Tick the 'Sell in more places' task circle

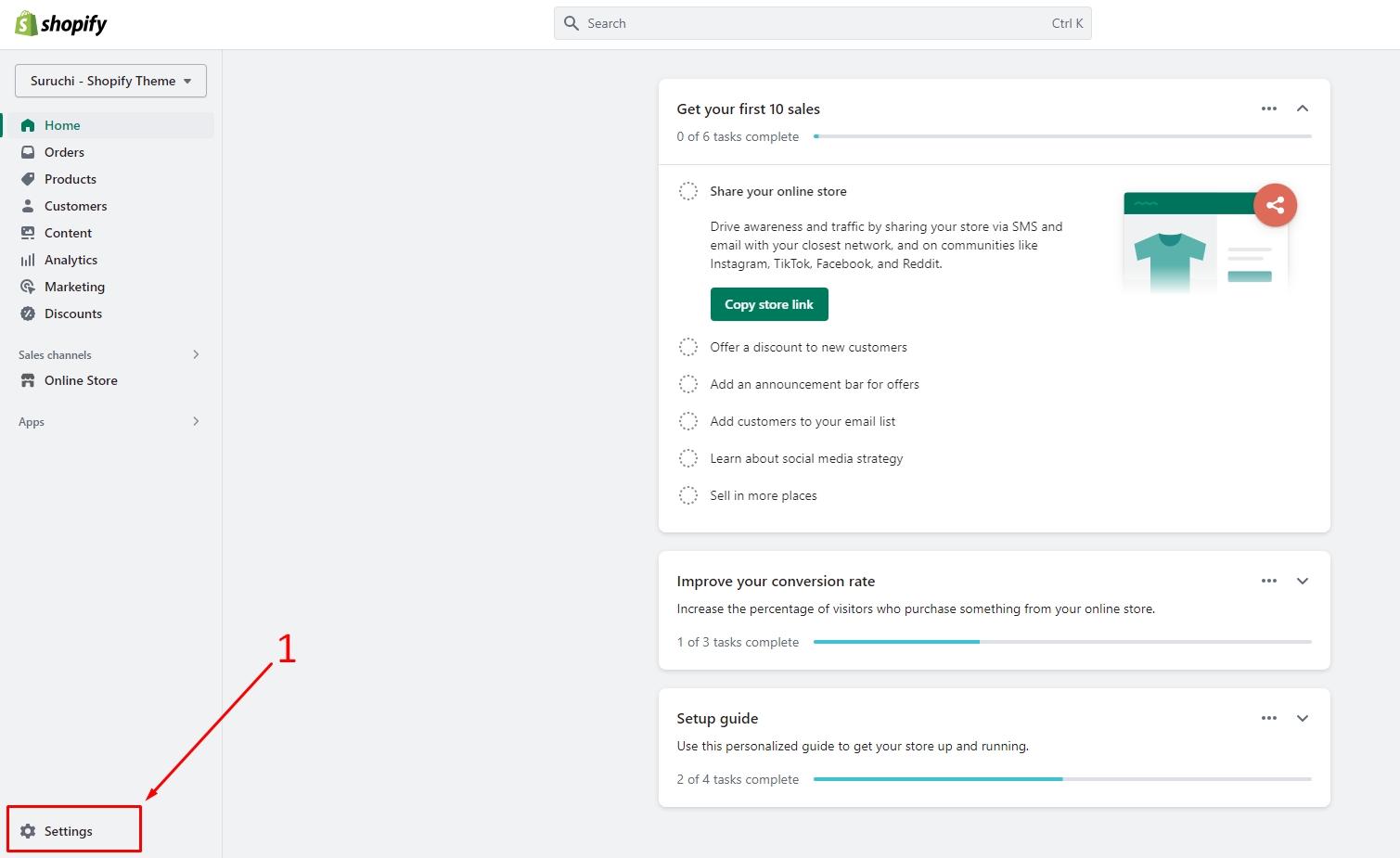tap(688, 495)
